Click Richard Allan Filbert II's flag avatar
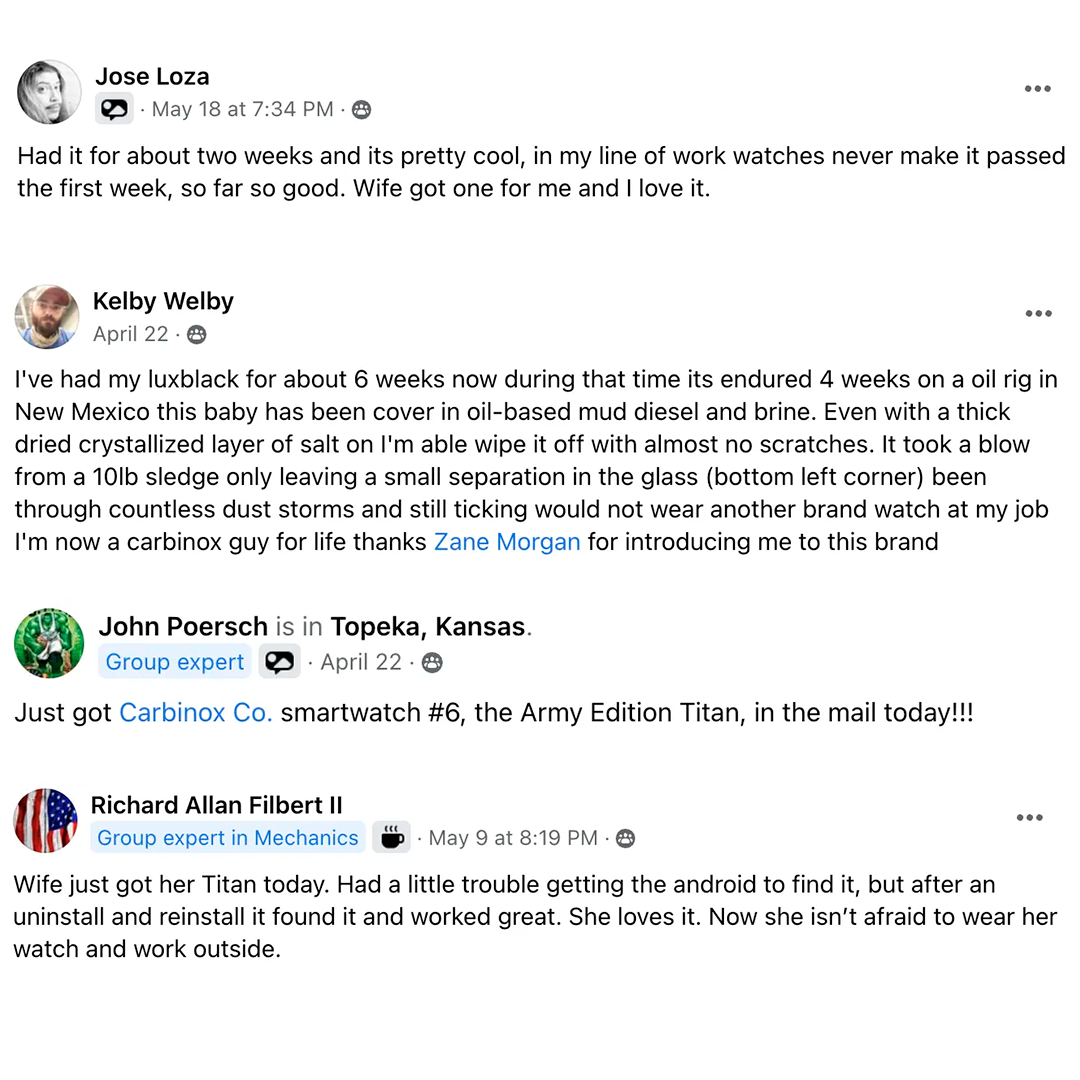 coord(46,820)
